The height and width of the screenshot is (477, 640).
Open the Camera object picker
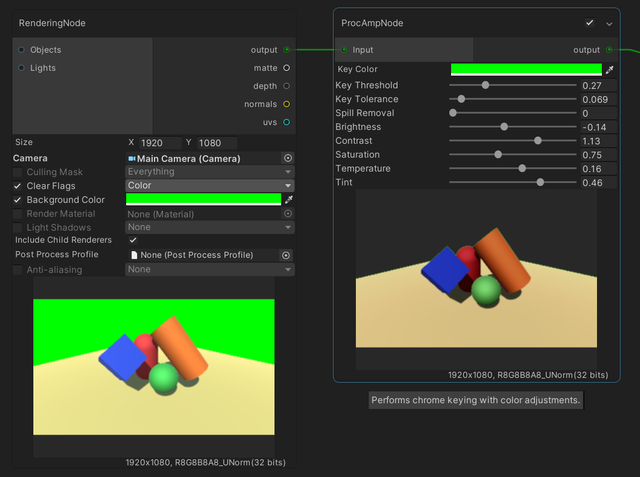(x=288, y=158)
